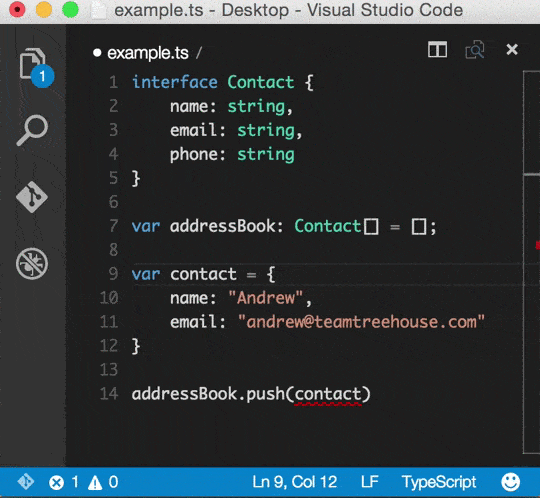The width and height of the screenshot is (540, 498).
Task: Open the preview/changes icon in the editor toolbar
Action: [x=475, y=50]
